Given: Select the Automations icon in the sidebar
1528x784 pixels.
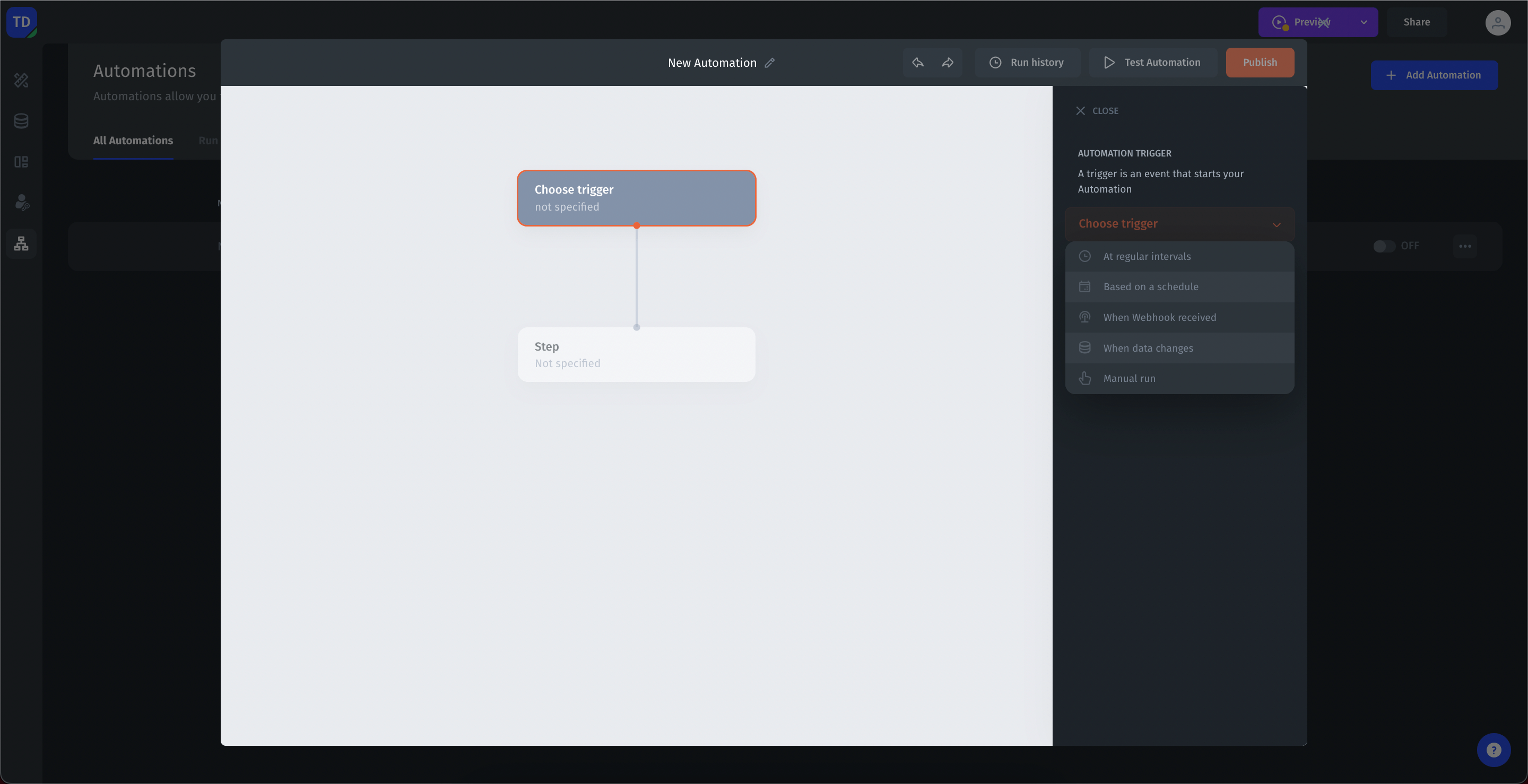Looking at the screenshot, I should point(21,243).
